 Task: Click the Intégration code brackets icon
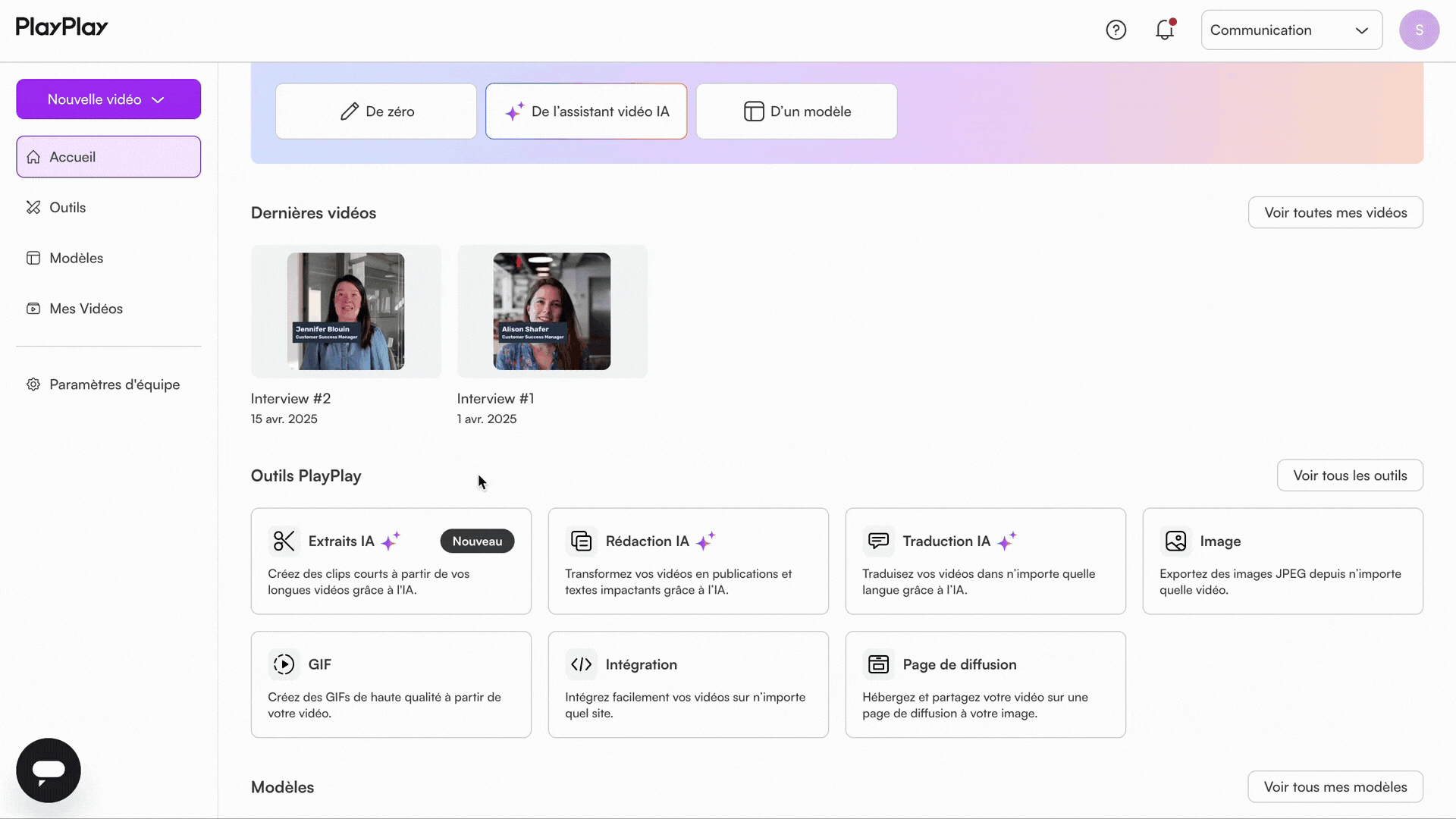click(x=581, y=664)
